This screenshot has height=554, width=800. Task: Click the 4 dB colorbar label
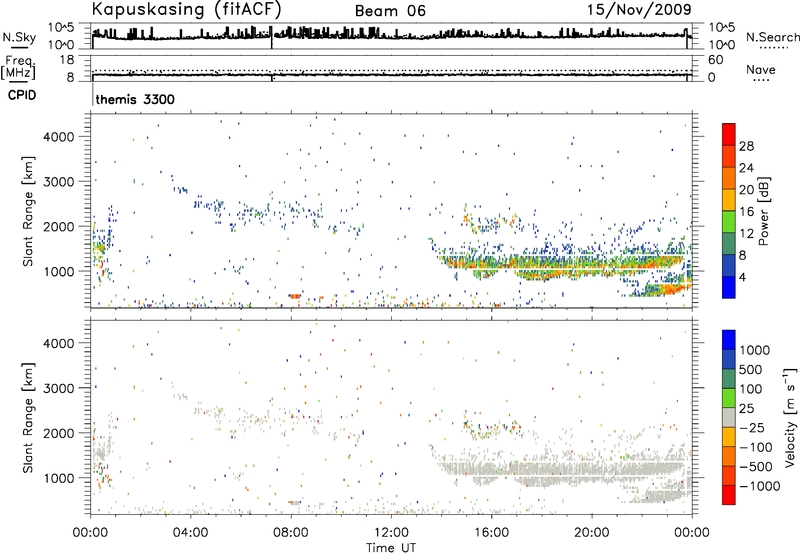(x=743, y=277)
